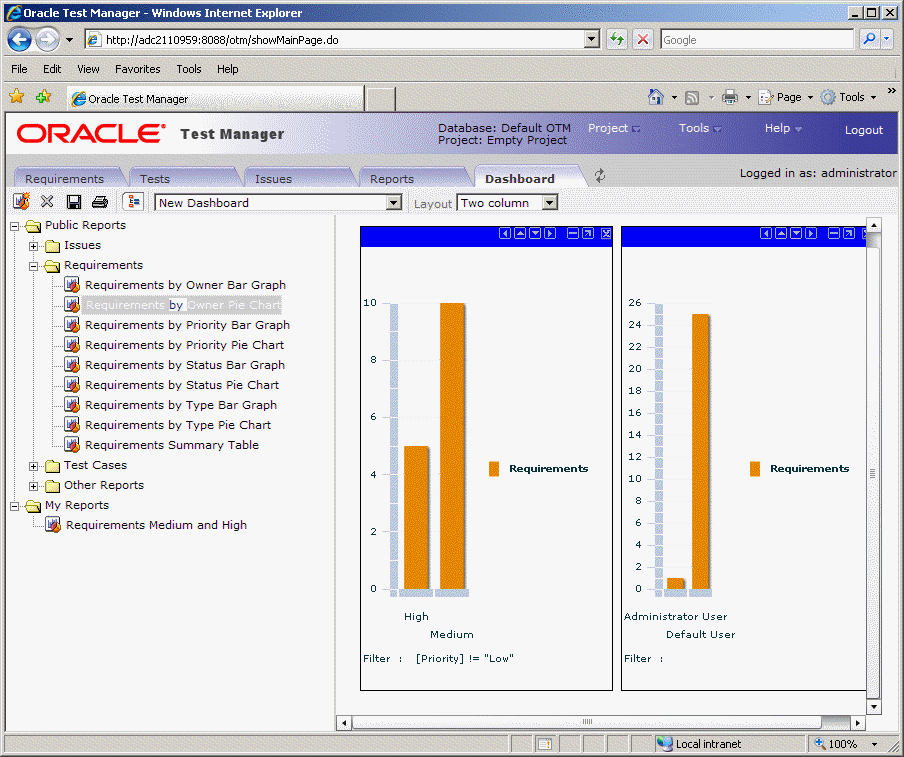904x757 pixels.
Task: Click the IE toolbar Print icon
Action: (730, 97)
